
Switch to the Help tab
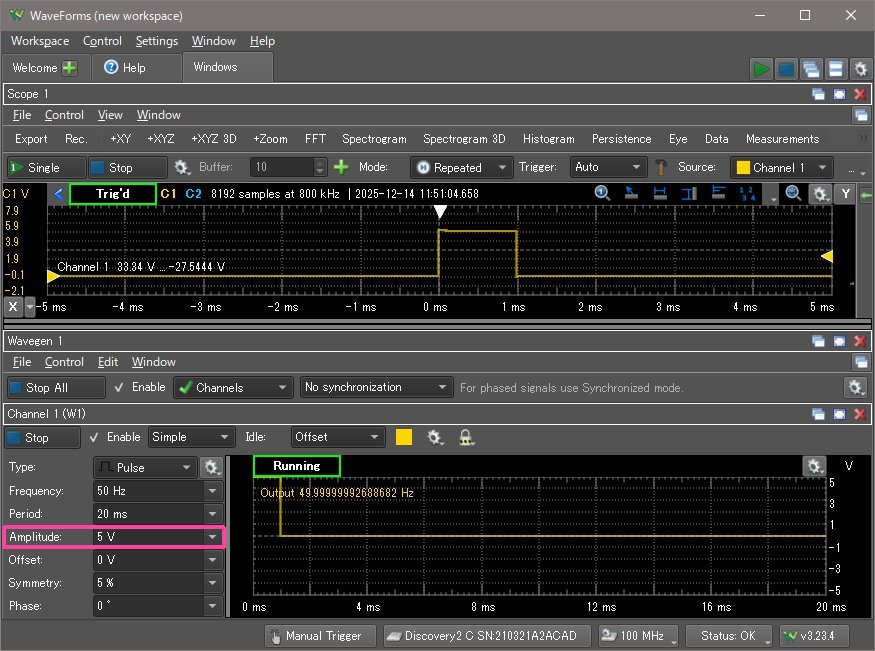(x=125, y=67)
